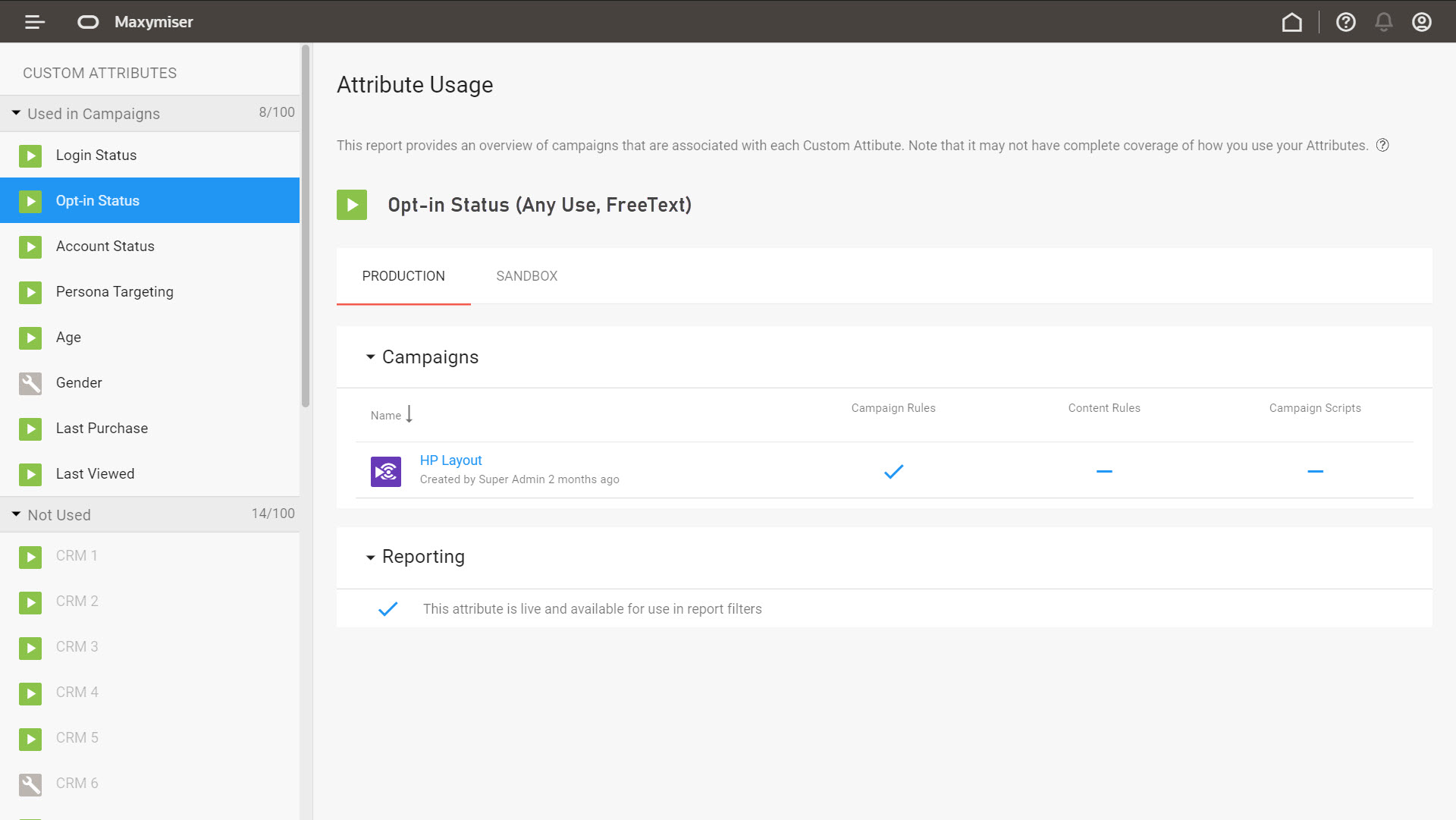Click the info icon after report description
This screenshot has height=820, width=1456.
[x=1382, y=146]
